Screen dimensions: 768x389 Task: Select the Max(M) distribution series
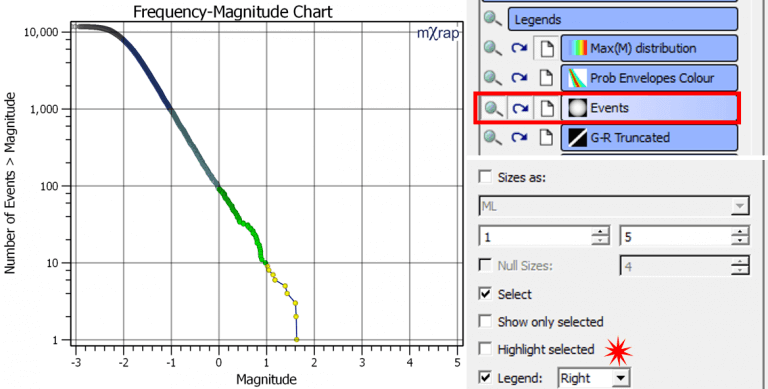649,48
